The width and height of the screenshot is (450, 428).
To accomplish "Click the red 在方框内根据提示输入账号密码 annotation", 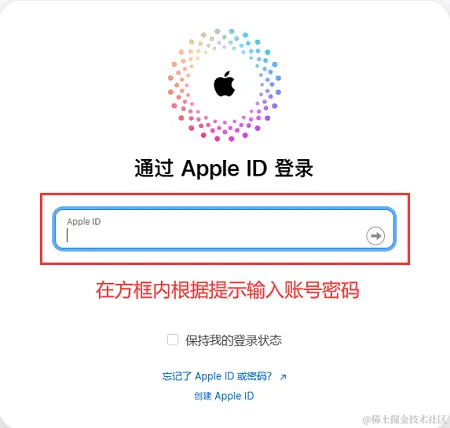I will pyautogui.click(x=227, y=290).
